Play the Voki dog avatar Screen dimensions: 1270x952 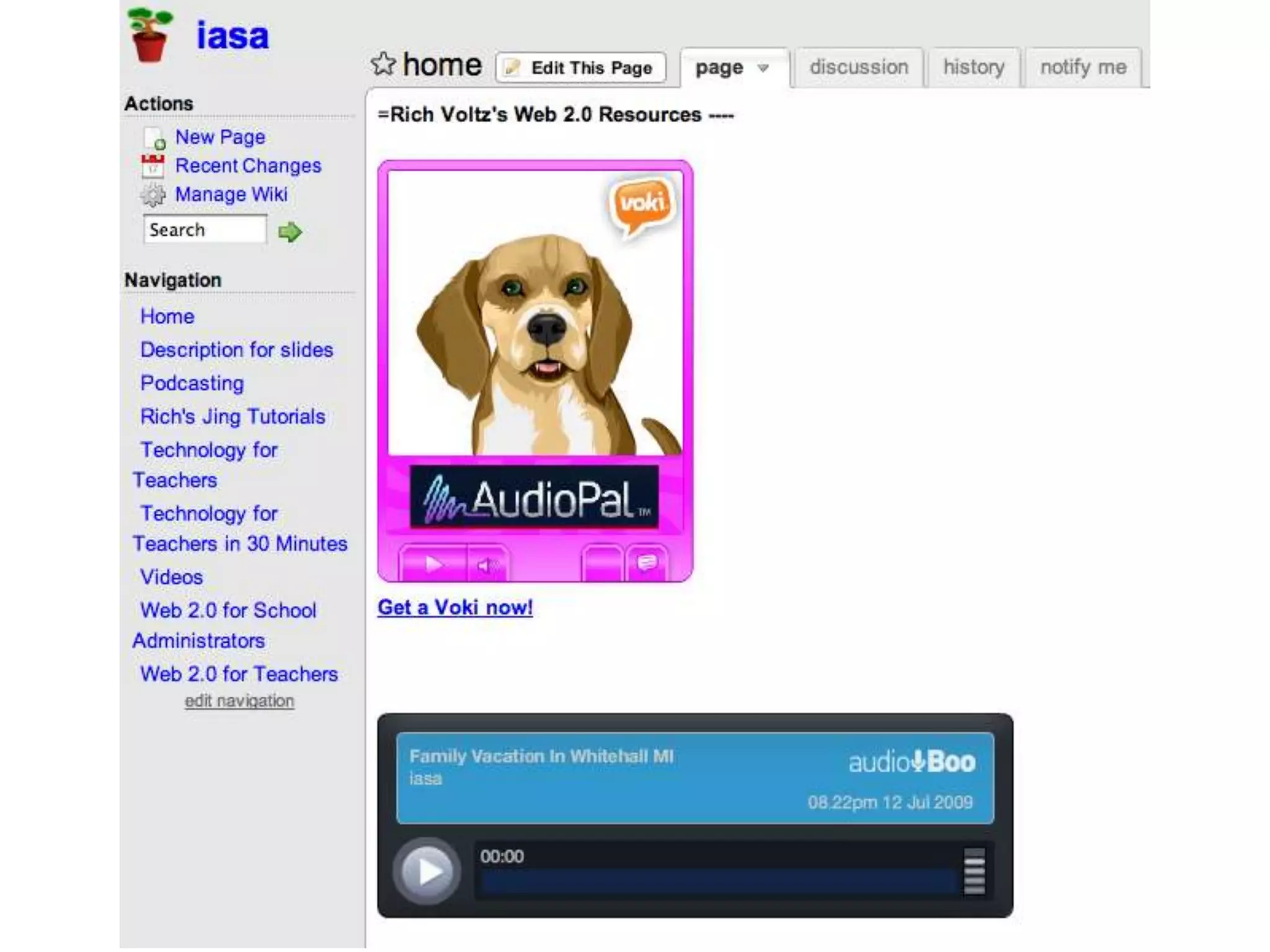433,563
